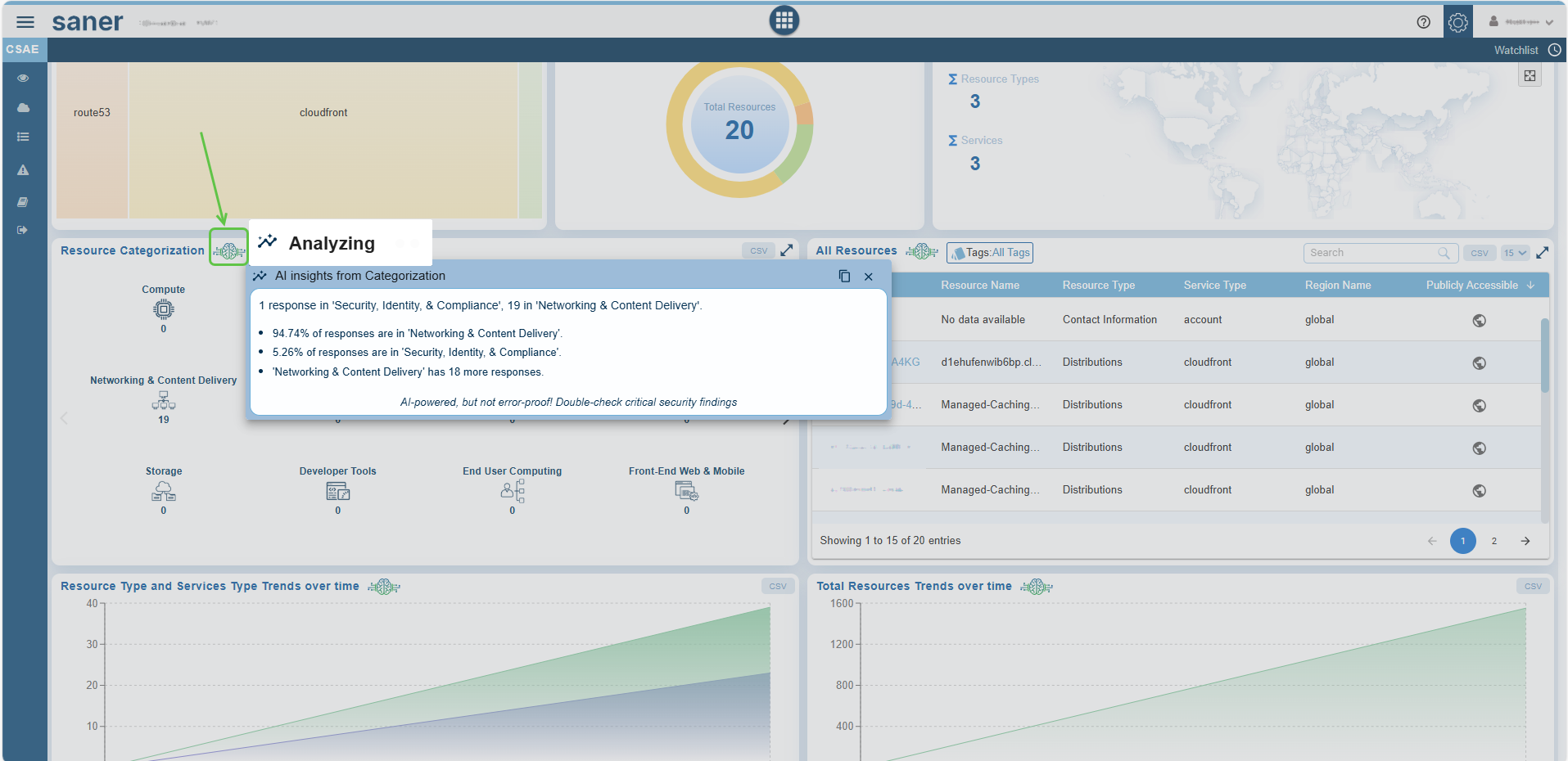Image resolution: width=1568 pixels, height=761 pixels.
Task: Open the settings gear icon
Action: click(x=1457, y=22)
